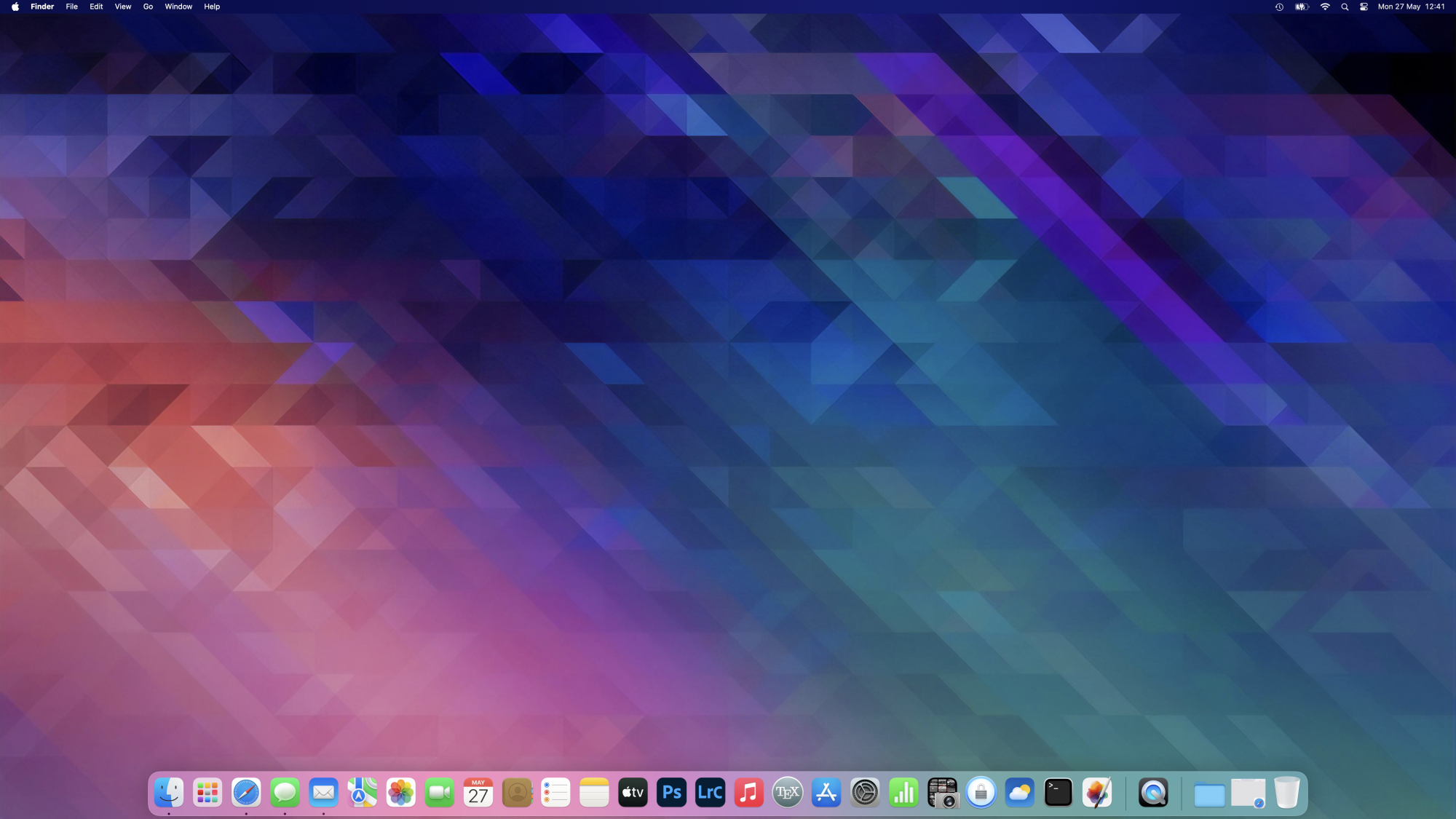This screenshot has height=819, width=1456.
Task: Open the Pixelmator Pro Dock icon
Action: (1096, 793)
